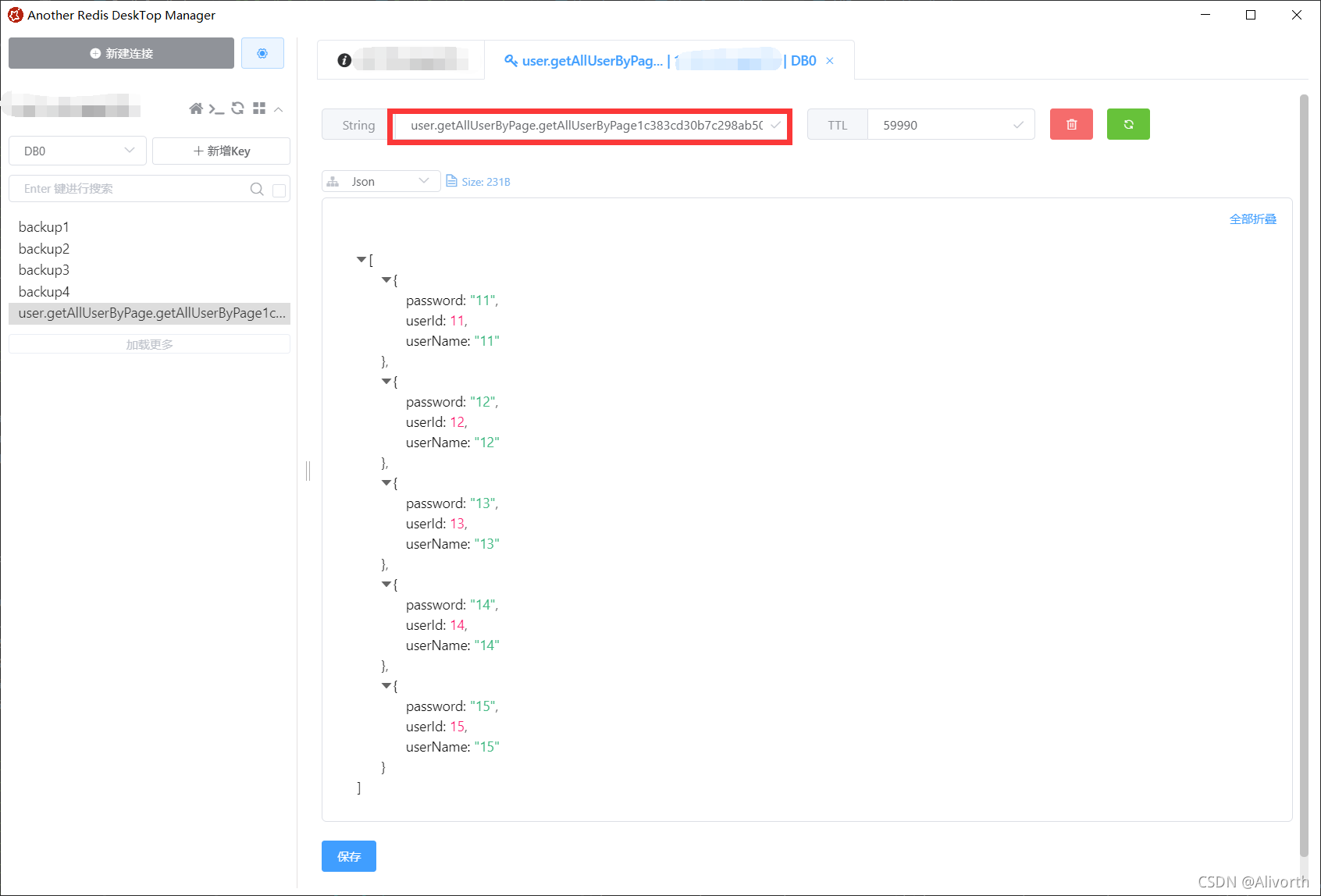Open the Json format viewer dropdown
The width and height of the screenshot is (1321, 896).
pos(381,181)
